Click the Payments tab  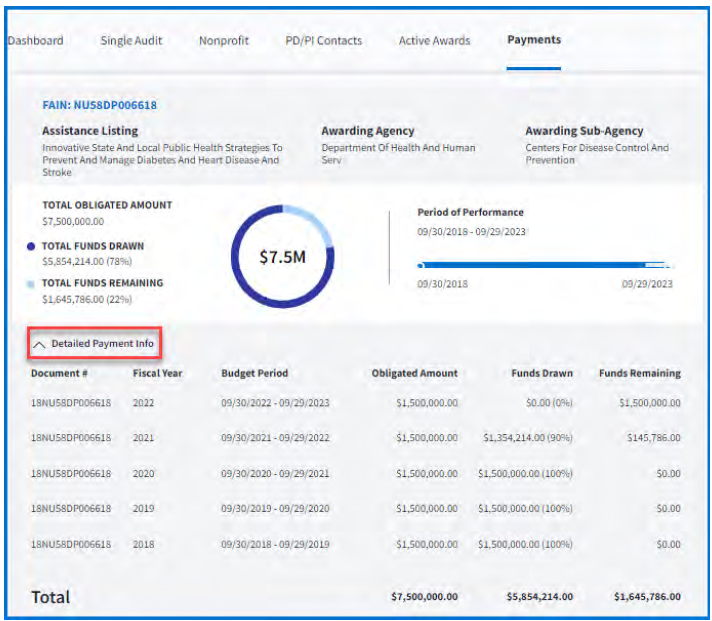[533, 40]
